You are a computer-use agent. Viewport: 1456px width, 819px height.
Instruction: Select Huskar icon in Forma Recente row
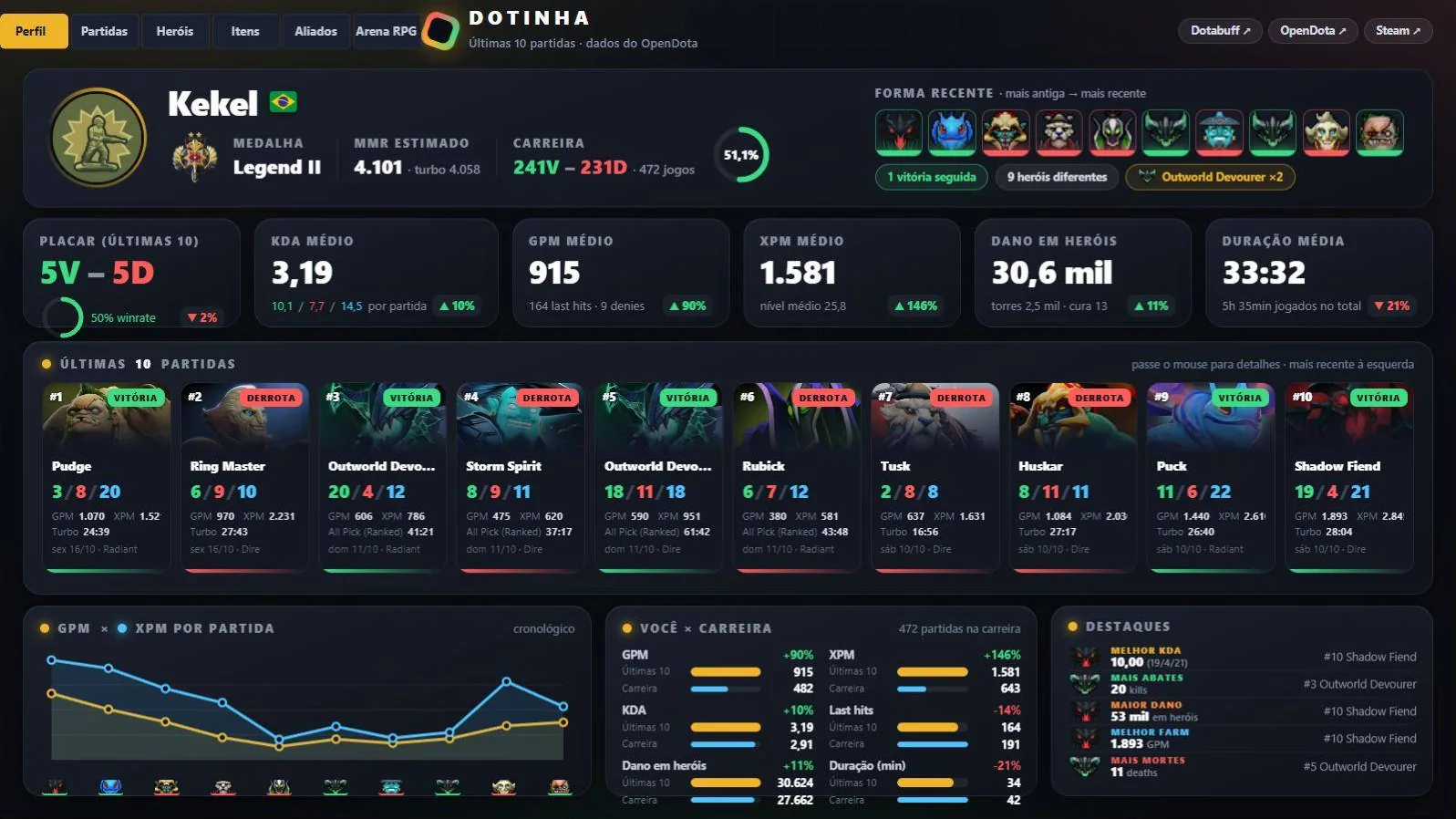[1006, 132]
